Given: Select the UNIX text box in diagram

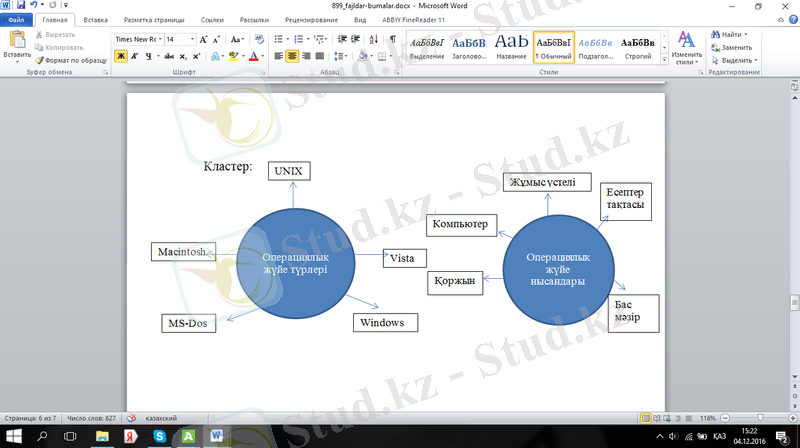Looking at the screenshot, I should click(x=289, y=171).
